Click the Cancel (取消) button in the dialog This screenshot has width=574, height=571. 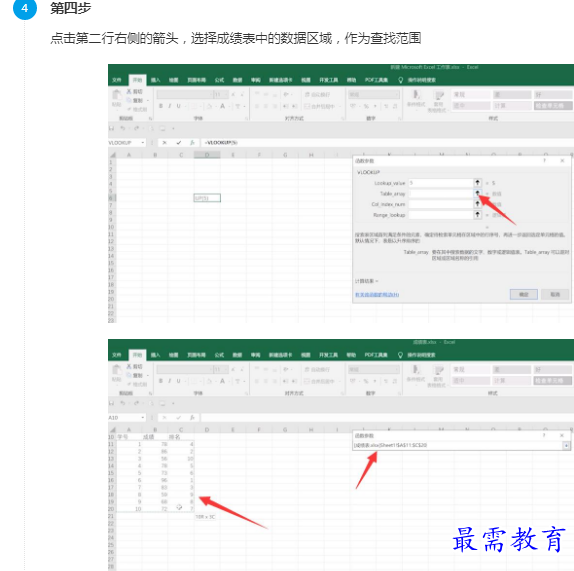click(555, 294)
